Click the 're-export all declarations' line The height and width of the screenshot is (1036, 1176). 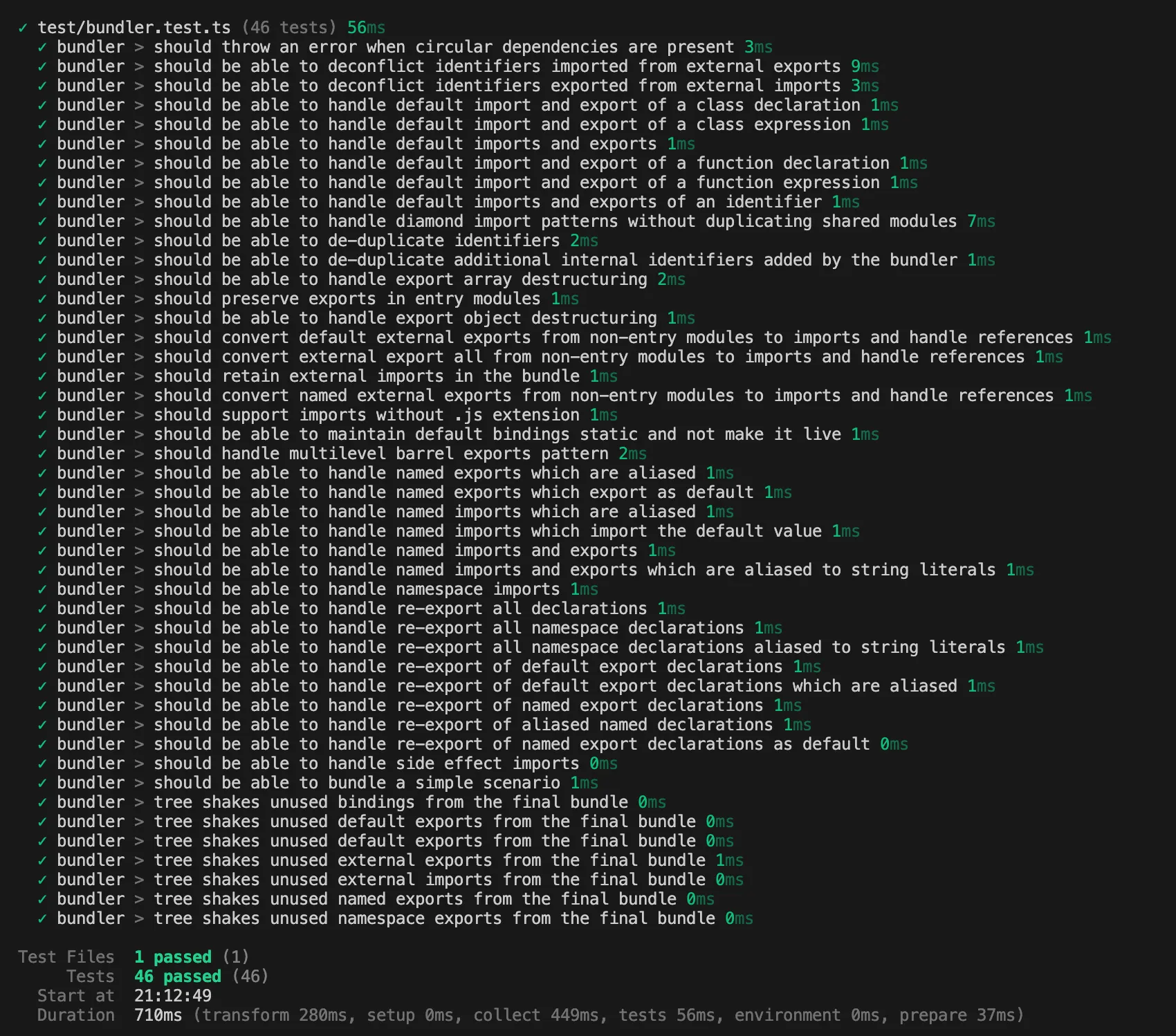(x=361, y=609)
